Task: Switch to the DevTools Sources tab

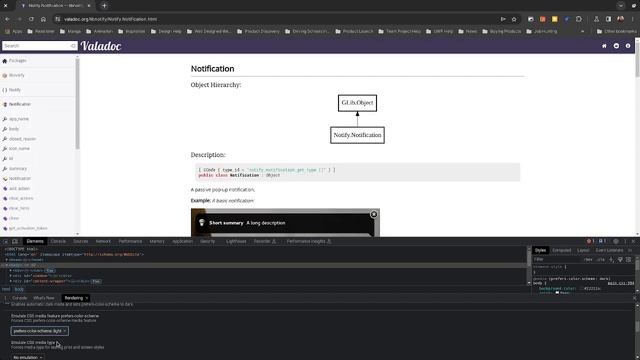Action: [x=80, y=241]
